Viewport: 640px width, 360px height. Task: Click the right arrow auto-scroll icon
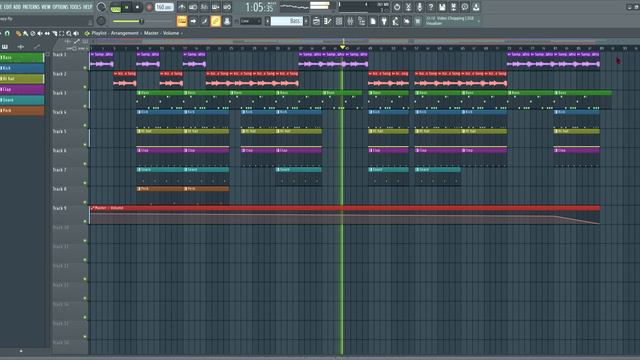193,21
